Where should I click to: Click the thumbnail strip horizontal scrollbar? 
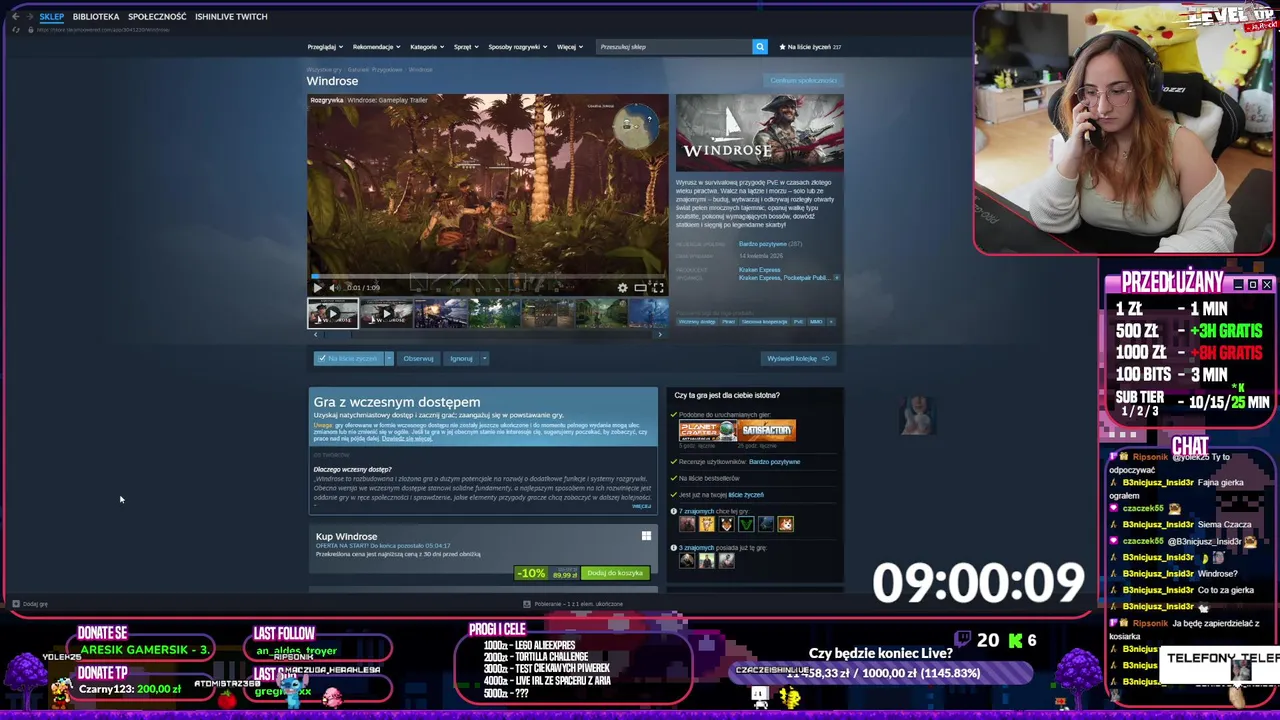tap(487, 334)
